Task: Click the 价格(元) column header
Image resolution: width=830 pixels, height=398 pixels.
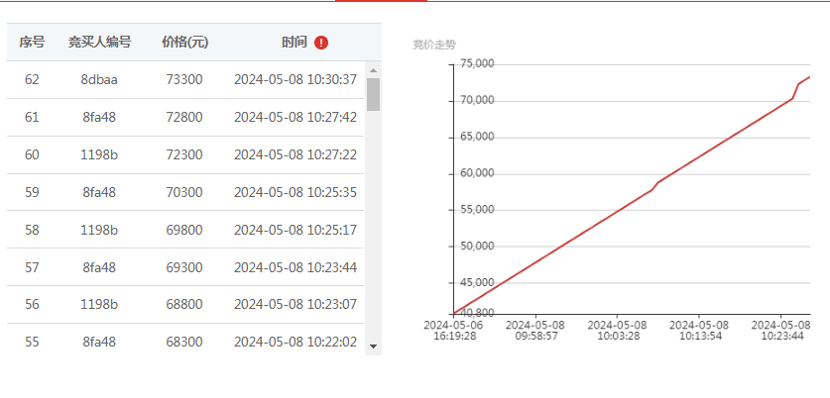Action: tap(185, 42)
